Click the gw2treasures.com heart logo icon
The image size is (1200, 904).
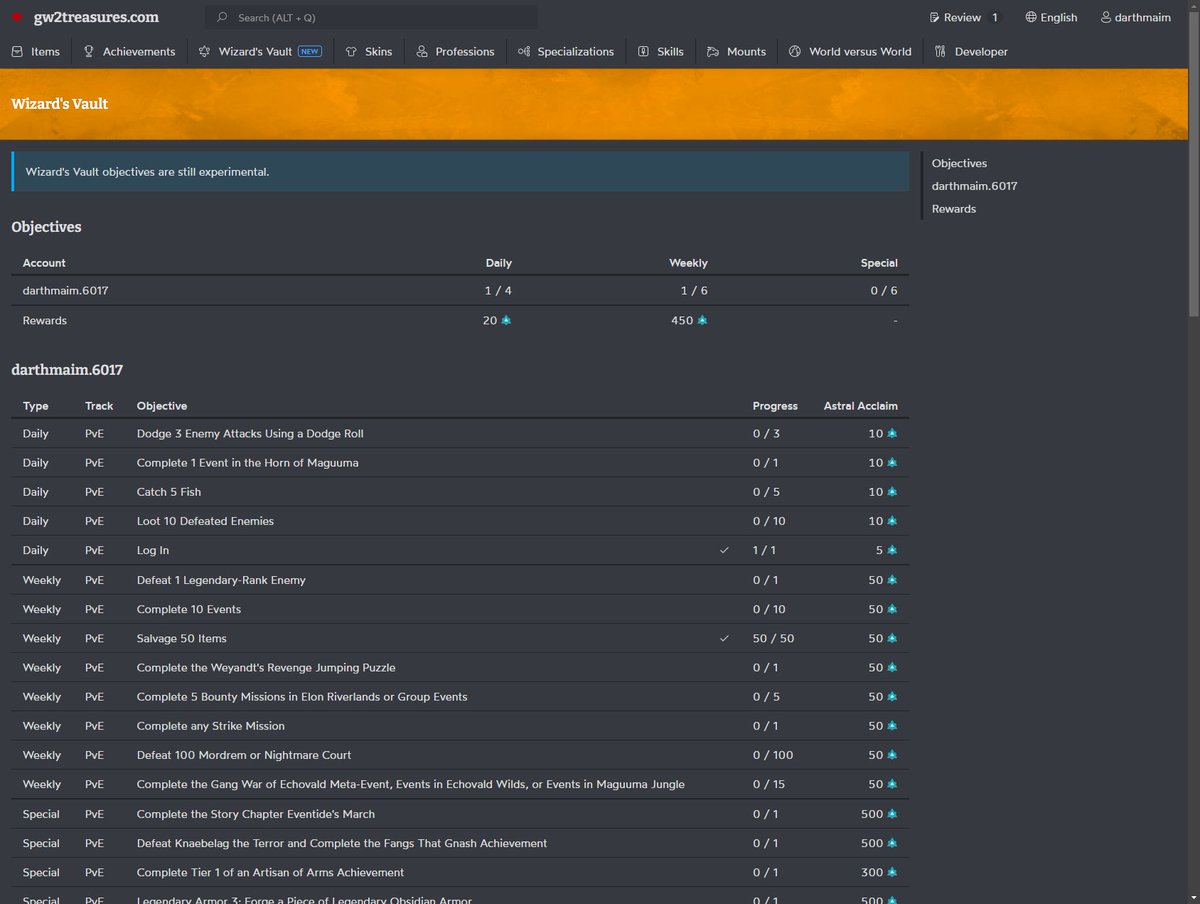coord(17,17)
